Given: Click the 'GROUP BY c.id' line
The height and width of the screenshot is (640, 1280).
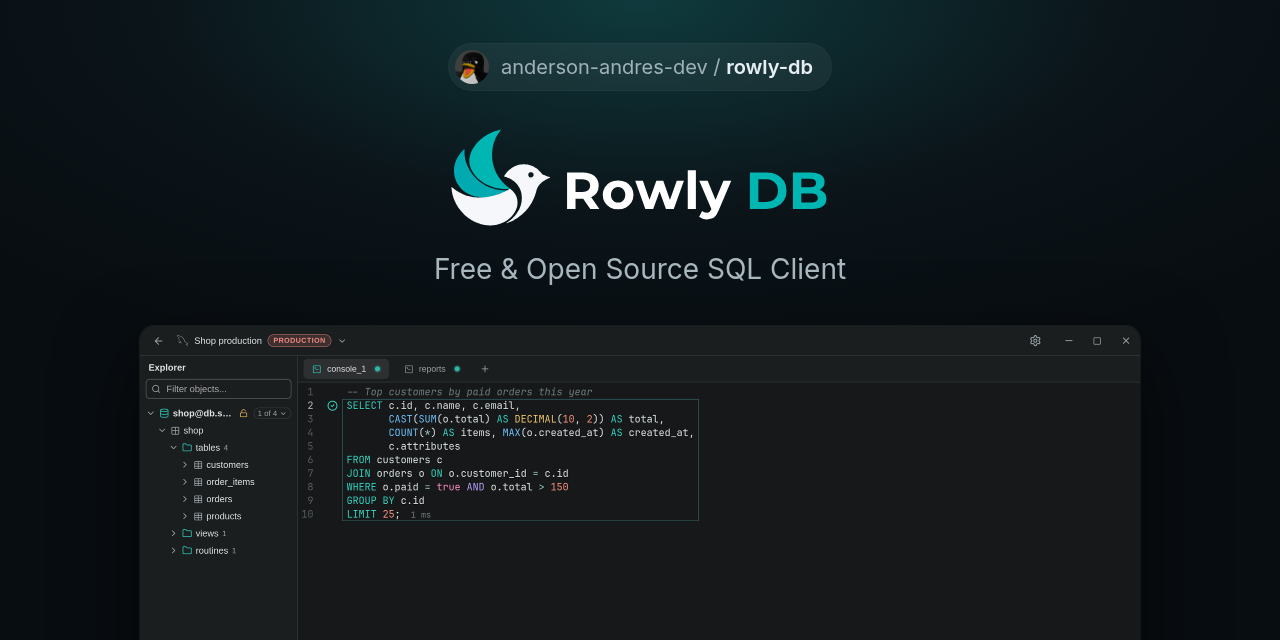Looking at the screenshot, I should click(385, 501).
